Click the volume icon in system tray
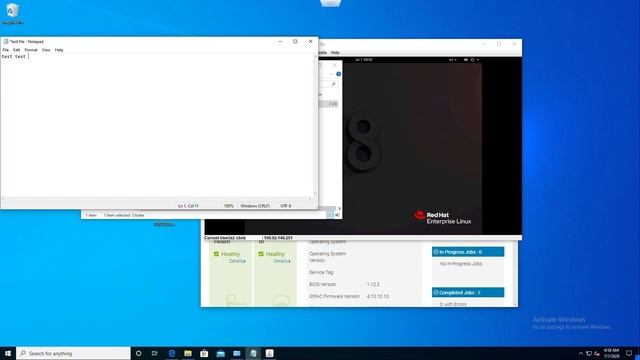The image size is (640, 360). point(597,353)
